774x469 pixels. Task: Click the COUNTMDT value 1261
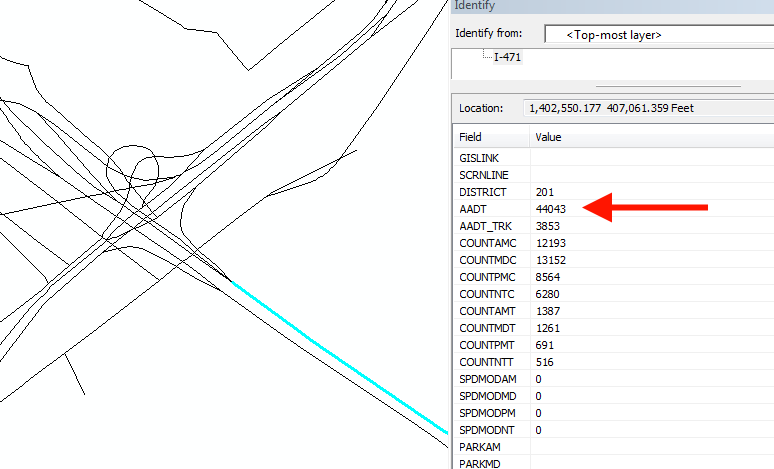547,328
